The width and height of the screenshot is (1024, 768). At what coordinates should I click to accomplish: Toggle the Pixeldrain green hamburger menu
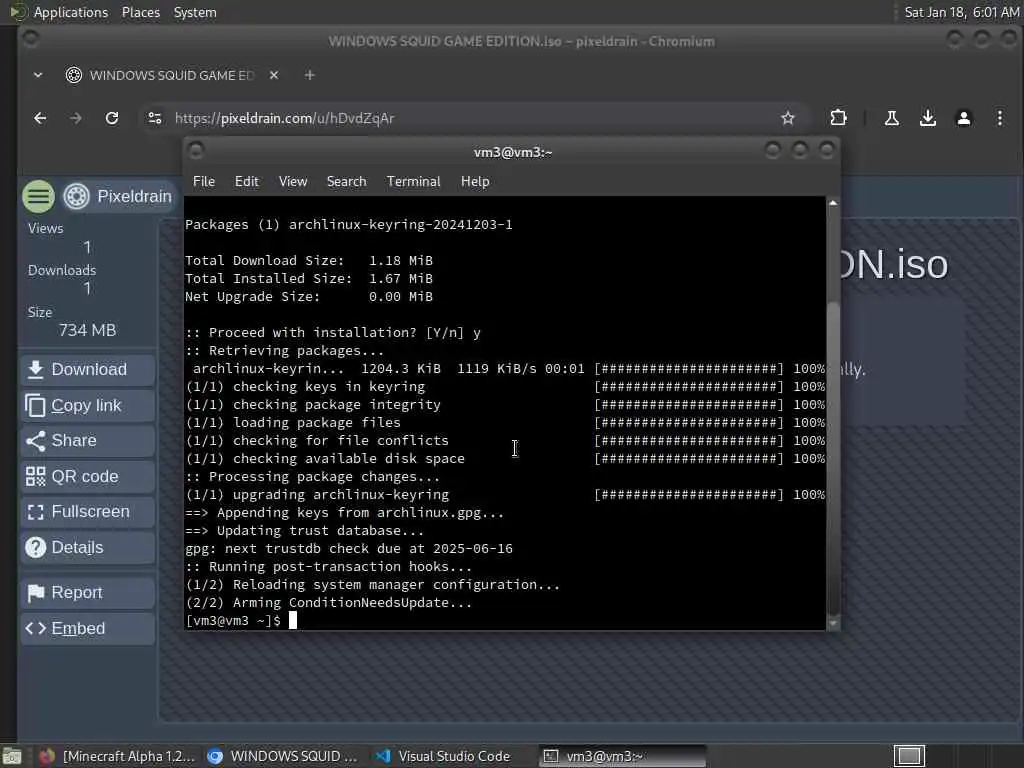point(39,196)
